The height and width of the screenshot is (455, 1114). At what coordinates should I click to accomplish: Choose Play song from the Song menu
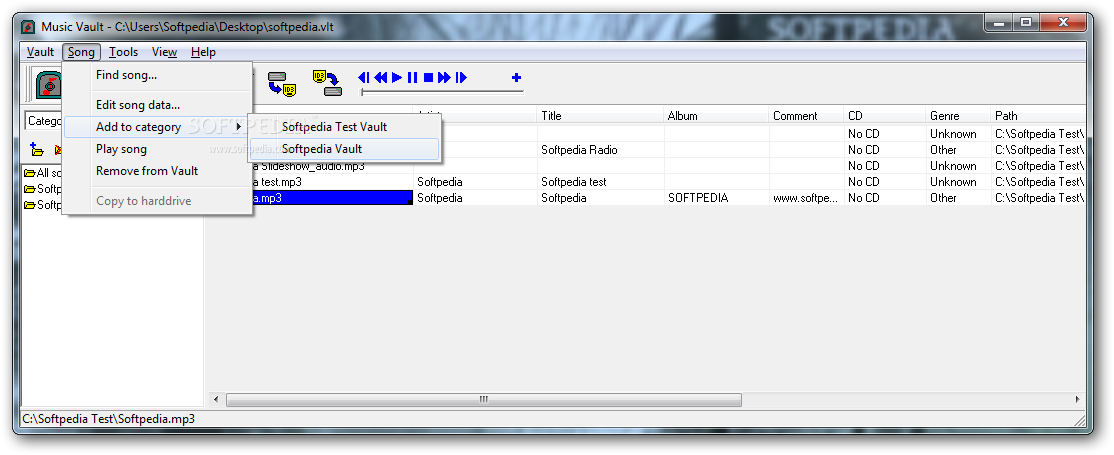coord(158,149)
